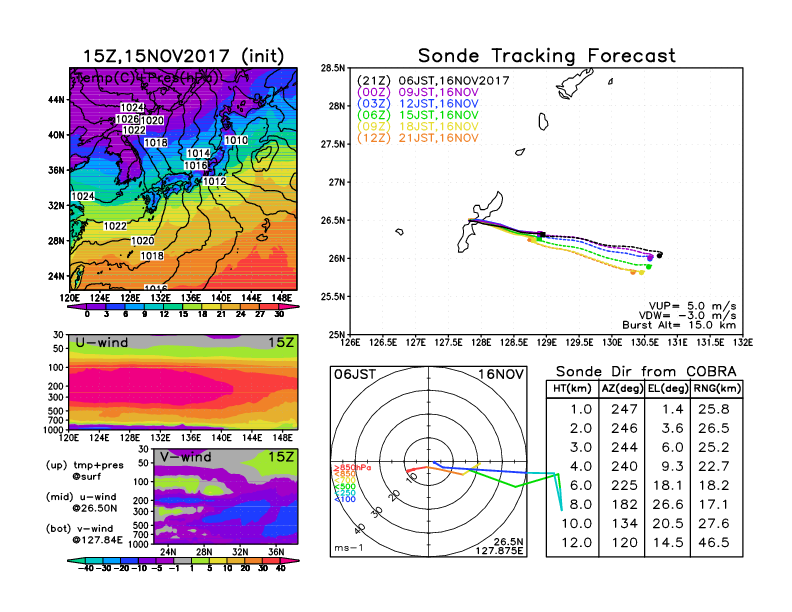Select the green '(06Z) 15JST,16NOV' legend entry
The width and height of the screenshot is (792, 612).
418,115
